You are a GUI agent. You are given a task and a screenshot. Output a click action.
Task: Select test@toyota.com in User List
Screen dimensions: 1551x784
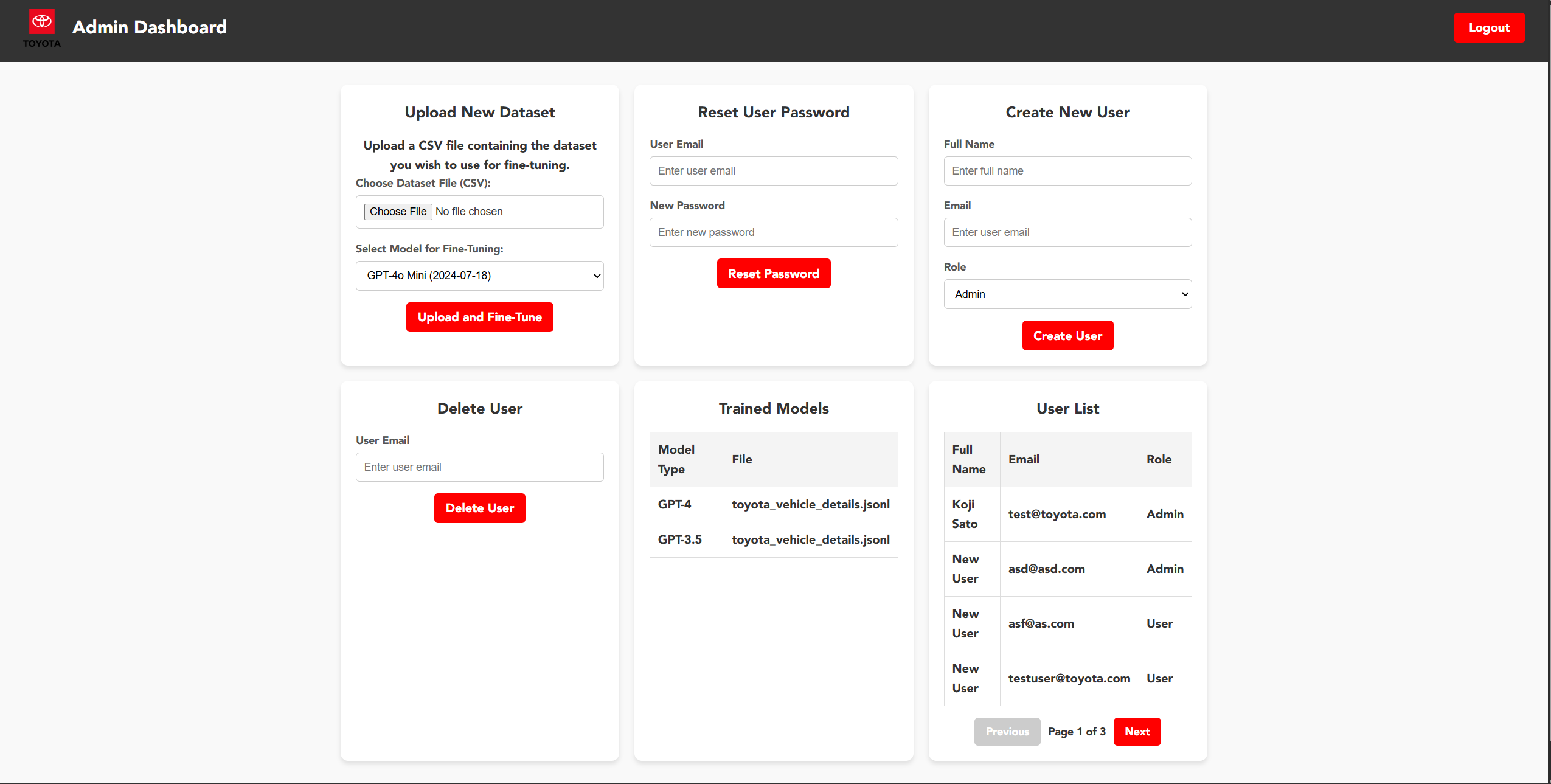click(1057, 514)
